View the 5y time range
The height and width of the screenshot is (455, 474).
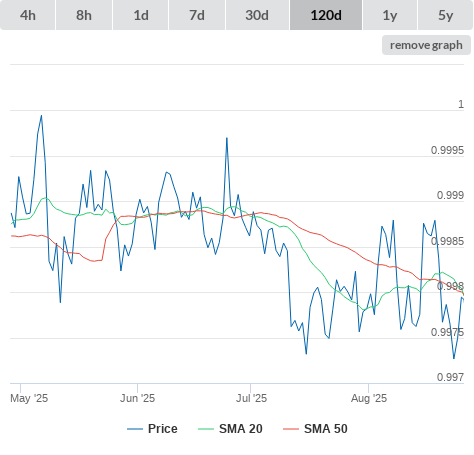click(445, 15)
